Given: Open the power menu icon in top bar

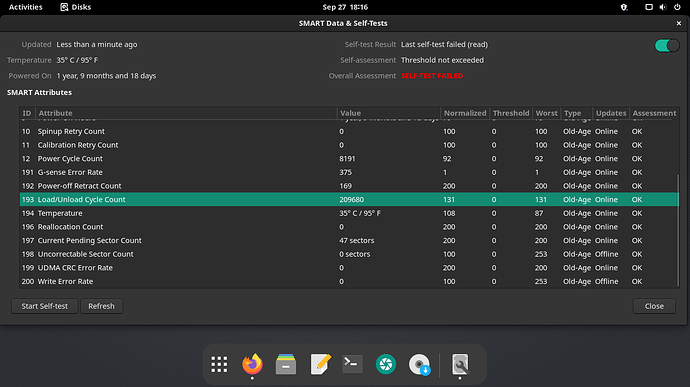Looking at the screenshot, I should [677, 7].
